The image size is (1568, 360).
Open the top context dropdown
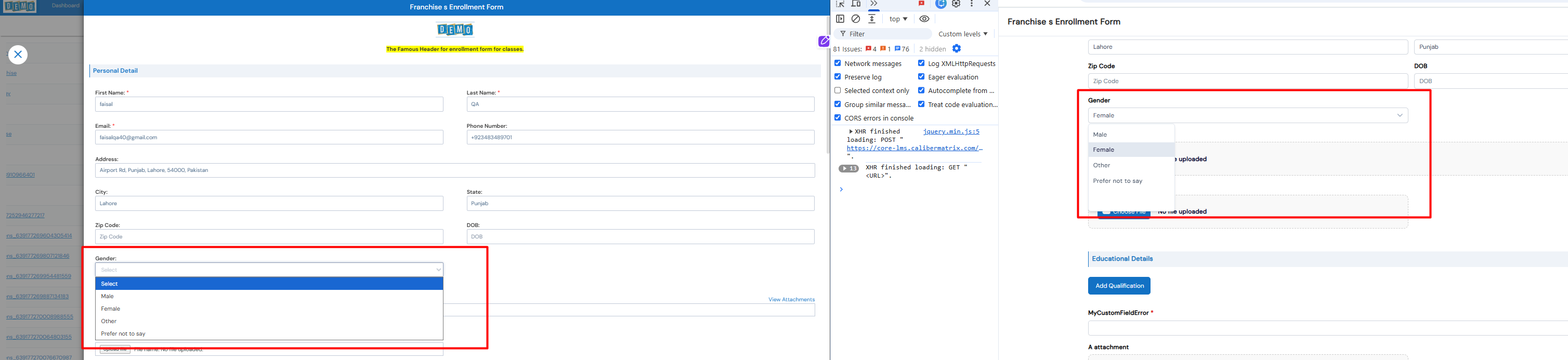(898, 19)
